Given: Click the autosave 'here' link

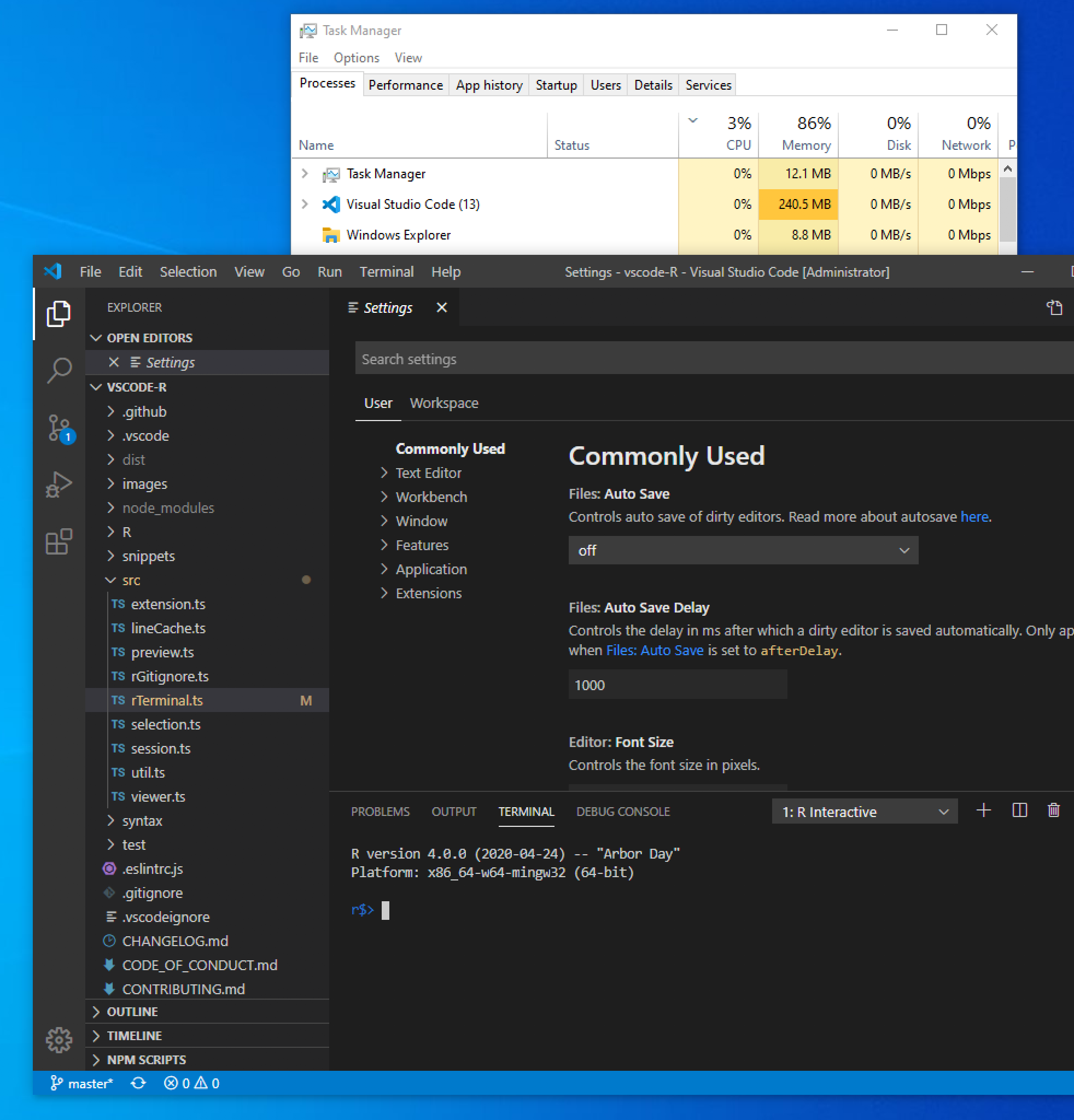Looking at the screenshot, I should [x=974, y=517].
